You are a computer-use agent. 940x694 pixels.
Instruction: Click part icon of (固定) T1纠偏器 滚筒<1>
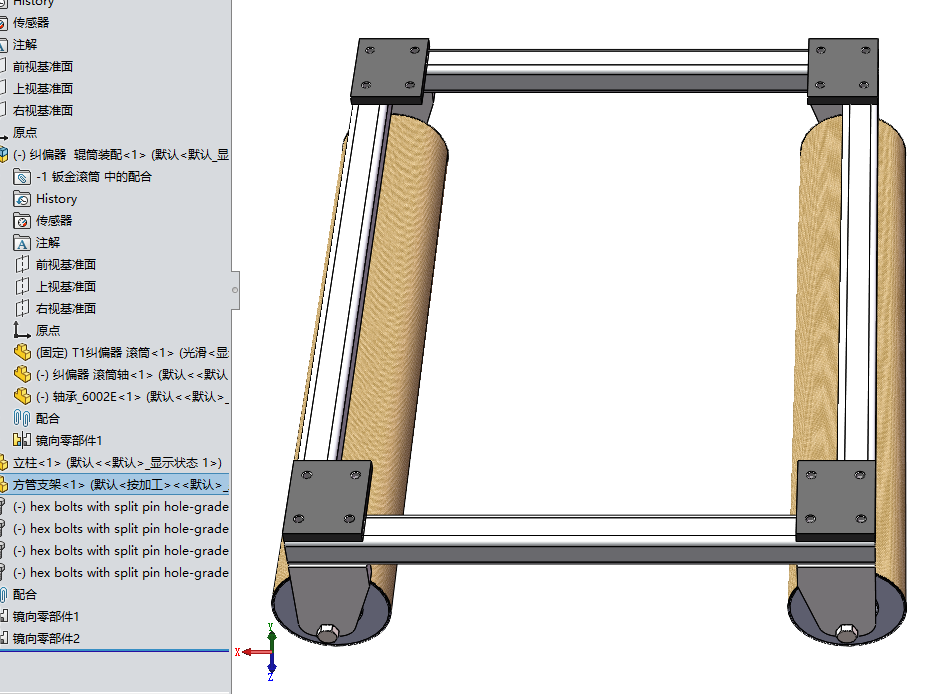(22, 352)
